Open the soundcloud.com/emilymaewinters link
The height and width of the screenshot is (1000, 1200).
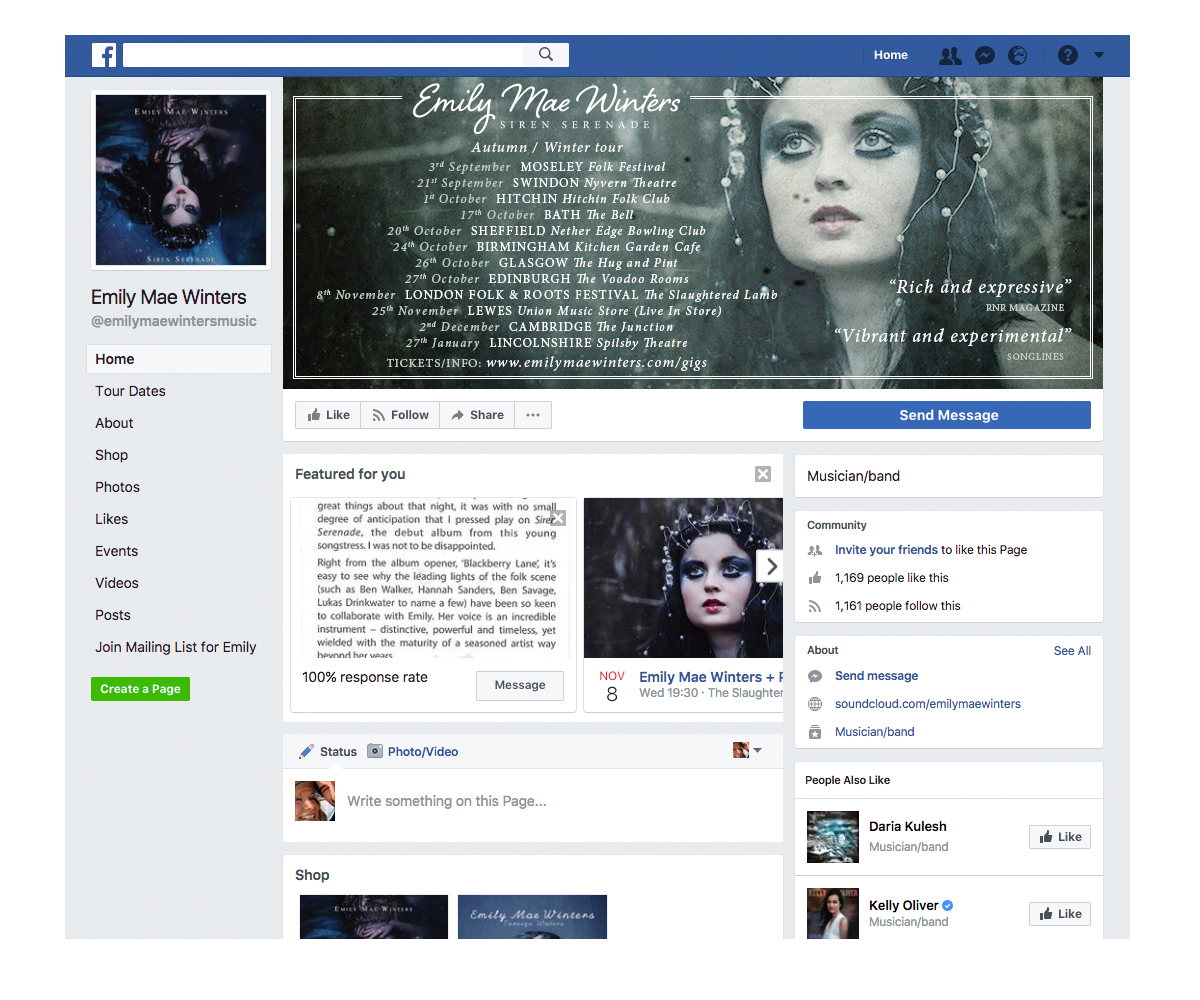[x=928, y=704]
